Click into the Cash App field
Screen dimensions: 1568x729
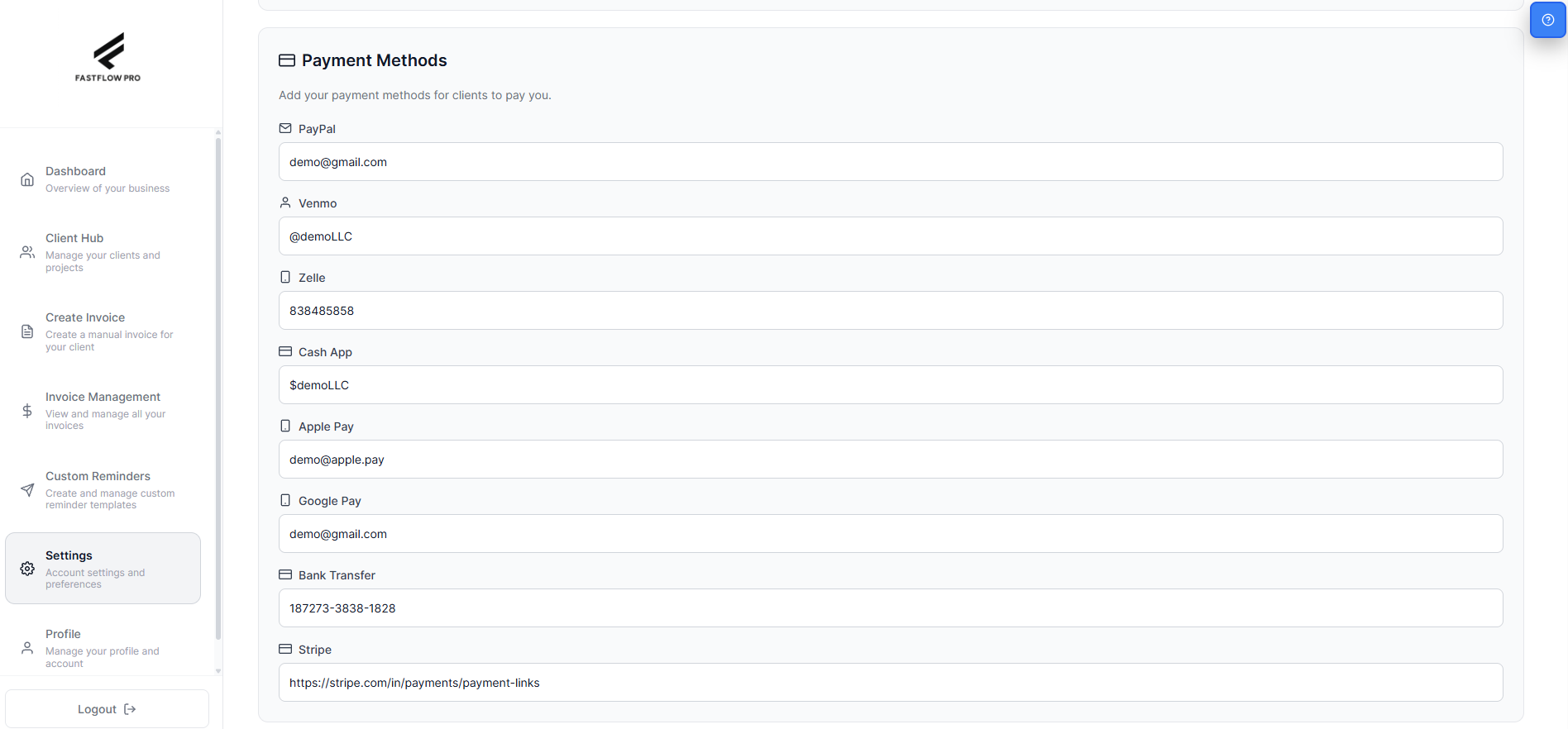click(x=890, y=385)
